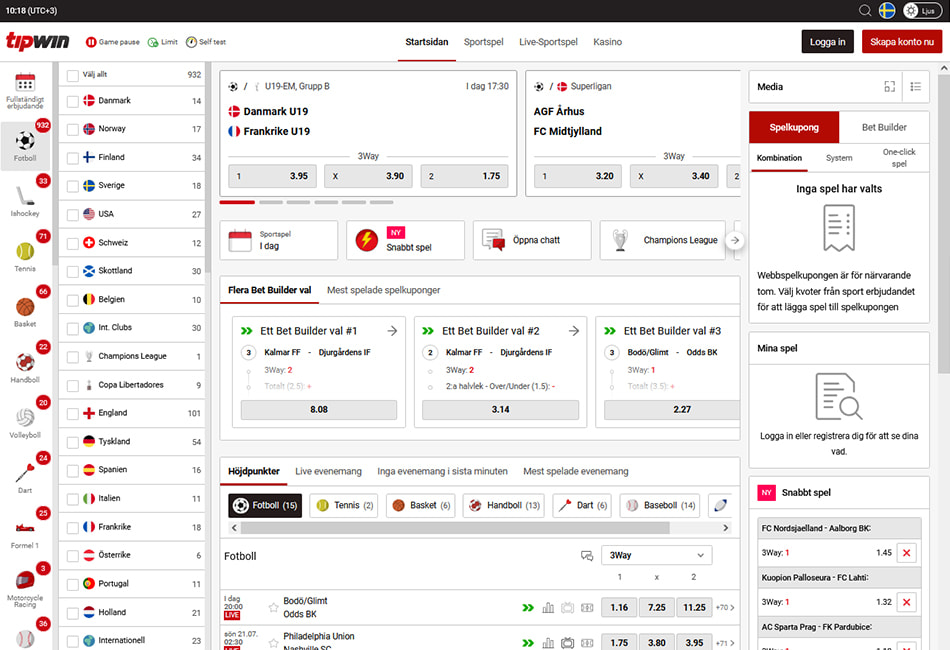This screenshot has width=950, height=650.
Task: Check the Sverige checkbox
Action: tap(73, 186)
